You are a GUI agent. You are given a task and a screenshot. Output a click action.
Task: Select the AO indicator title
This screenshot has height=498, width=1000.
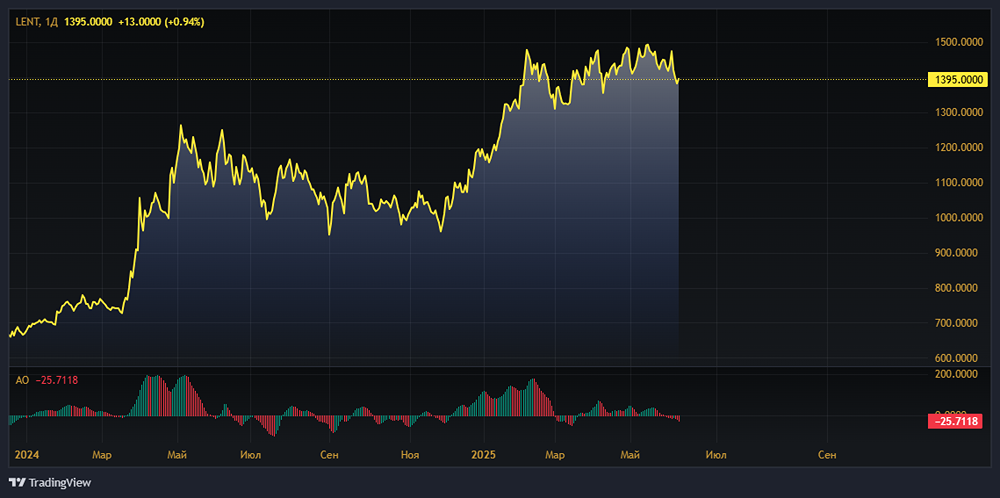(x=22, y=379)
